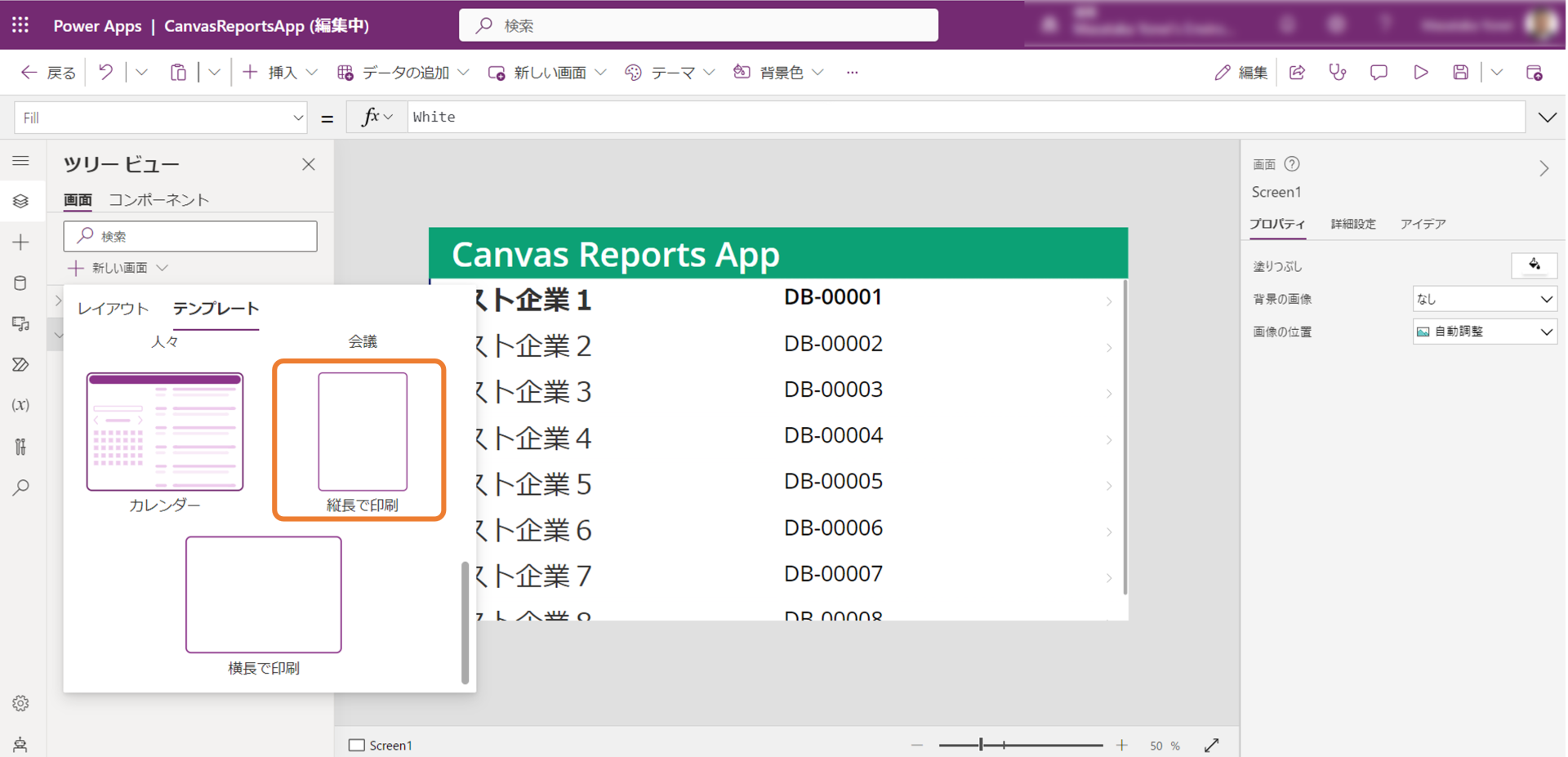Fit the canvas to window icon

(1212, 745)
